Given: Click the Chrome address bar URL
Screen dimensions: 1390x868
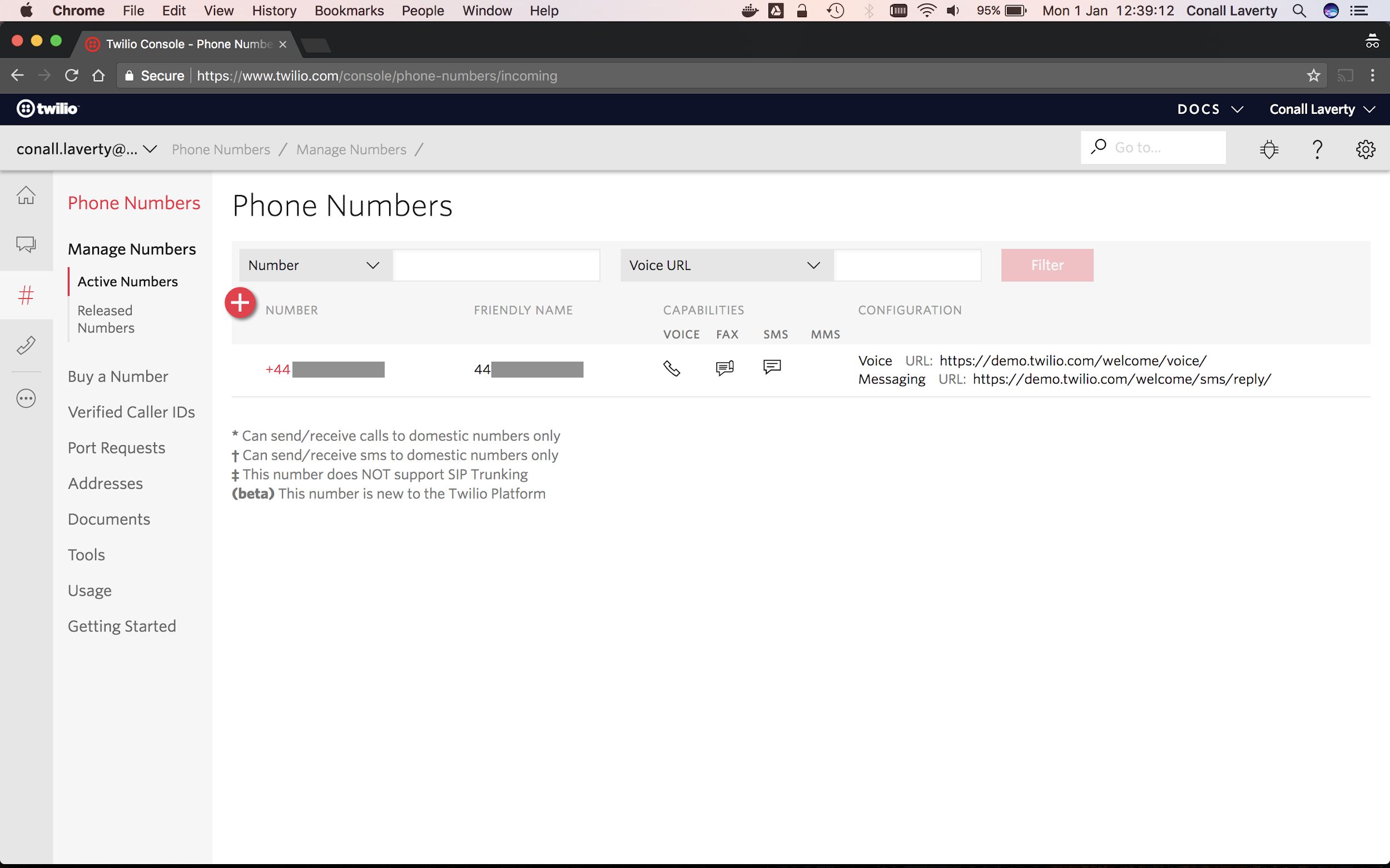Looking at the screenshot, I should pos(377,76).
